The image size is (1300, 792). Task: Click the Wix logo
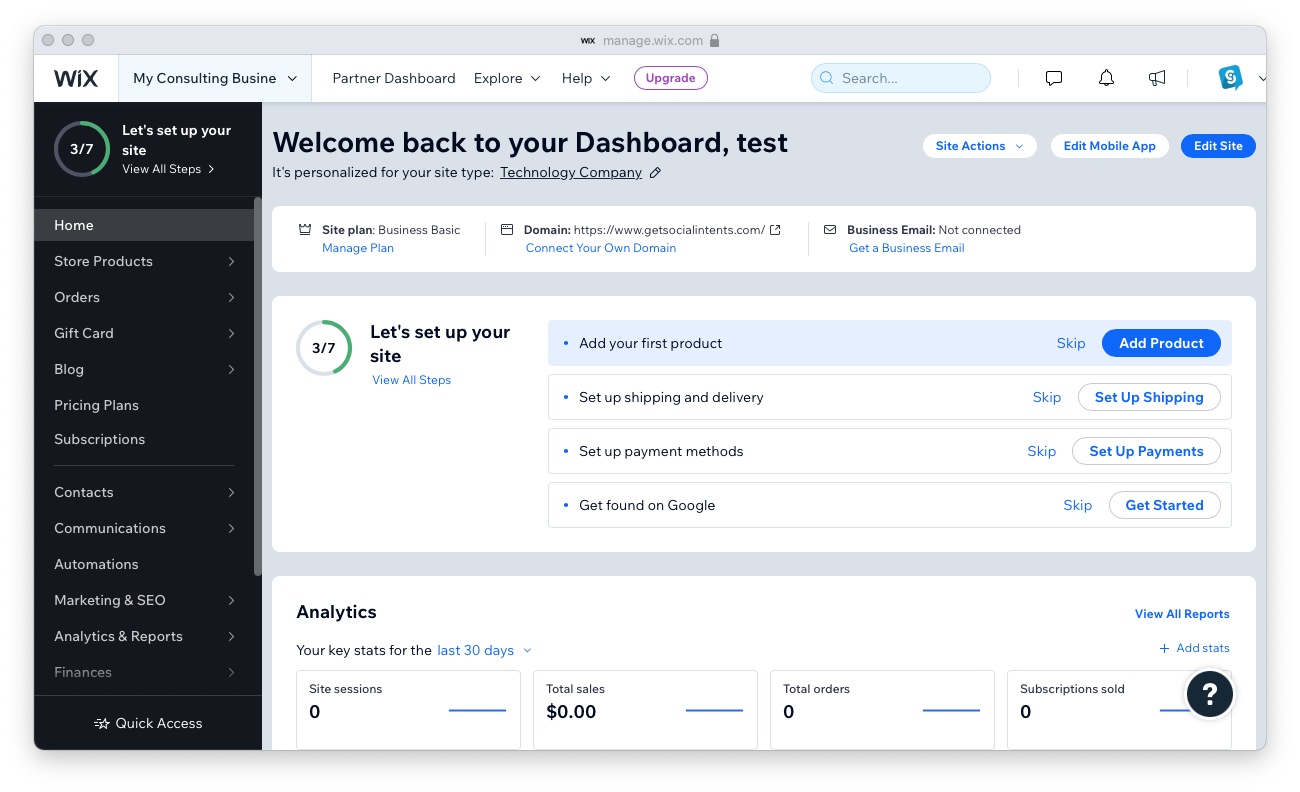coord(76,78)
